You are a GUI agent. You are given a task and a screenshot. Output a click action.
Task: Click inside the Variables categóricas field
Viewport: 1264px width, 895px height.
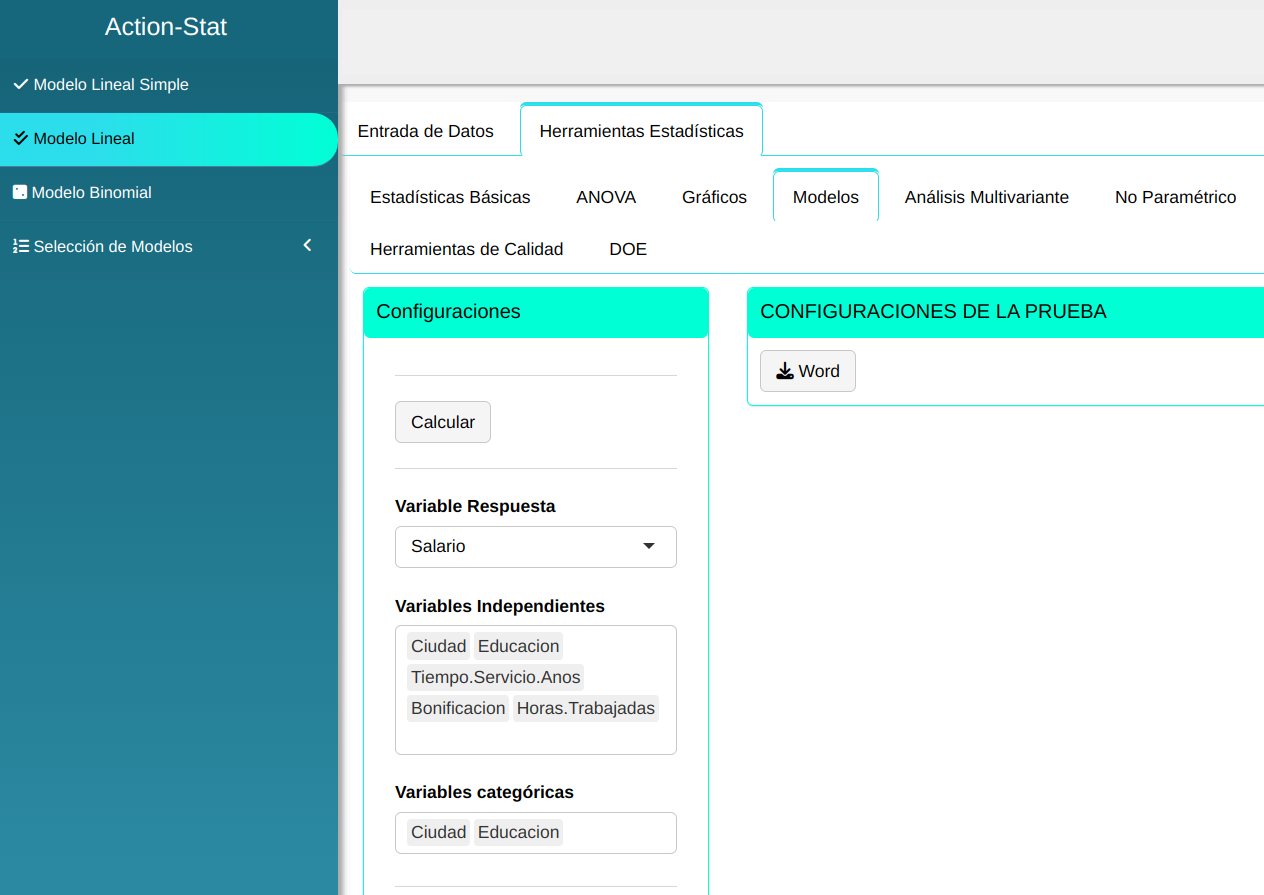(615, 832)
